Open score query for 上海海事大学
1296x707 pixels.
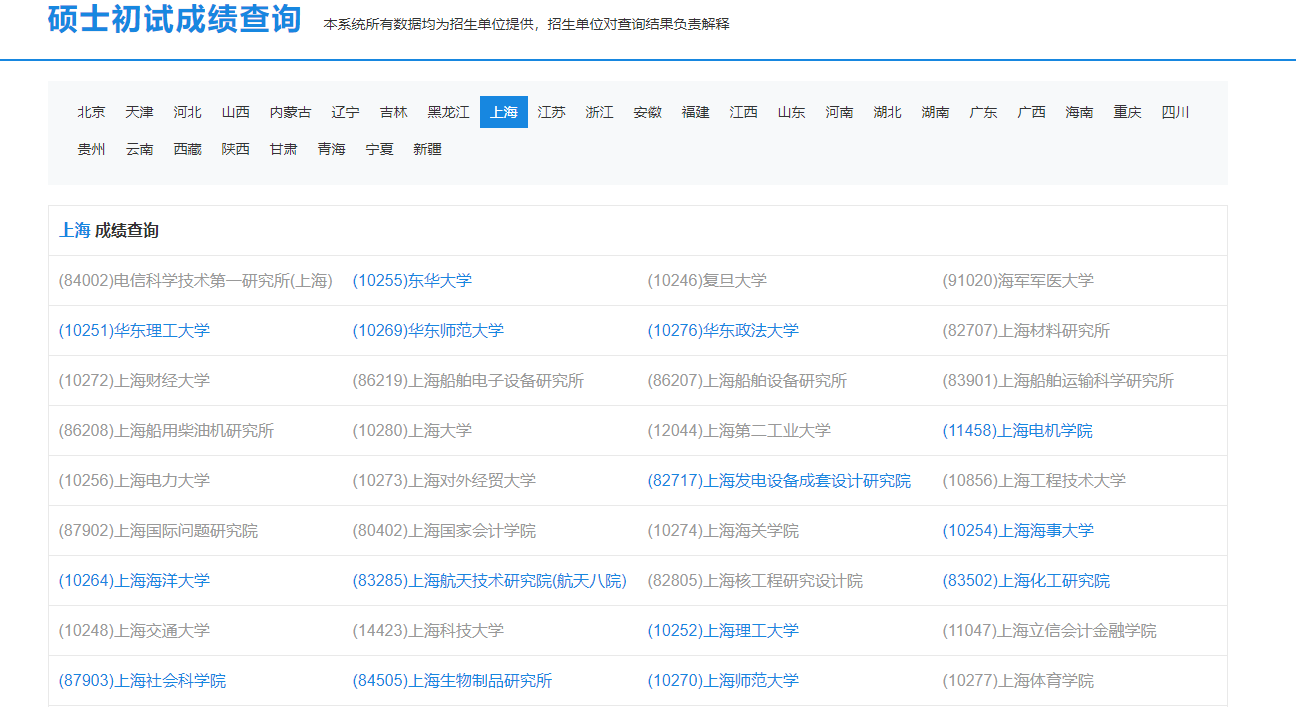tap(1018, 530)
